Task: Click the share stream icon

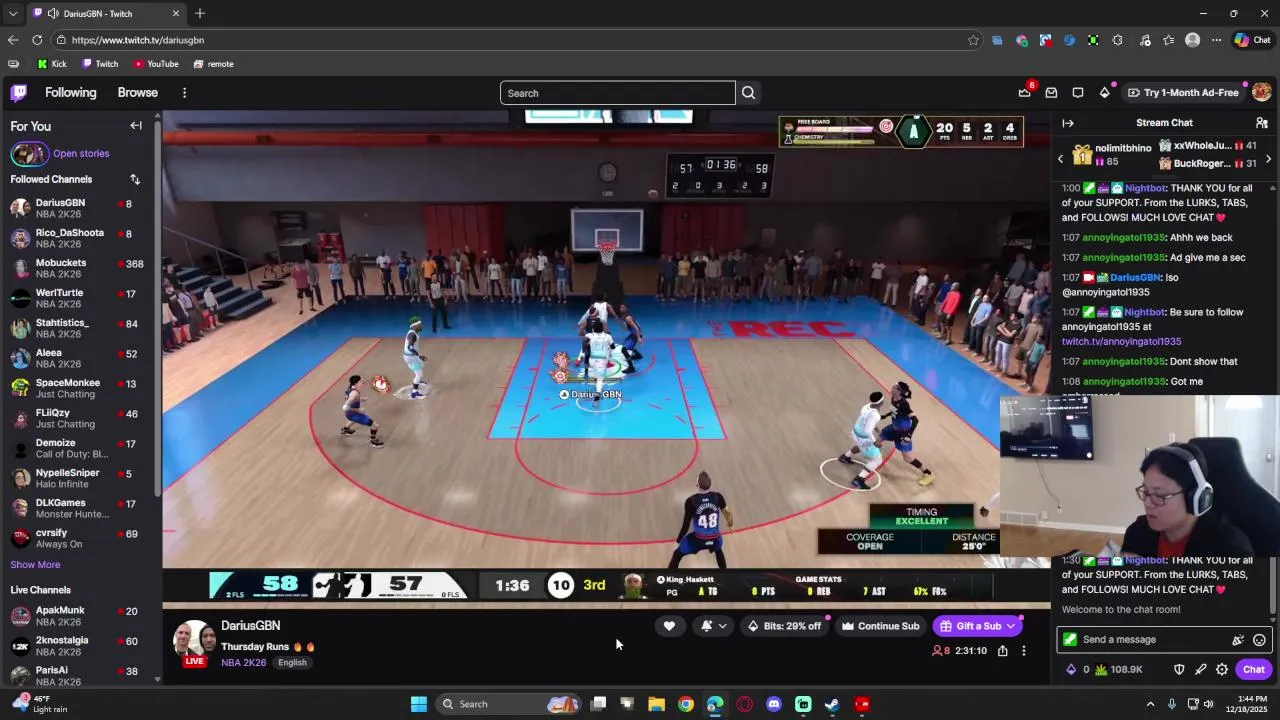Action: point(1002,651)
